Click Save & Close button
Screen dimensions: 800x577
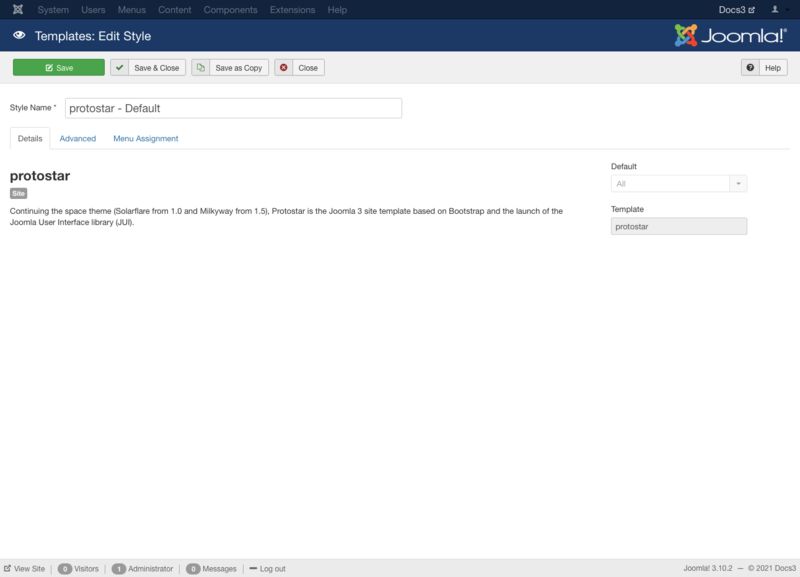click(x=148, y=67)
